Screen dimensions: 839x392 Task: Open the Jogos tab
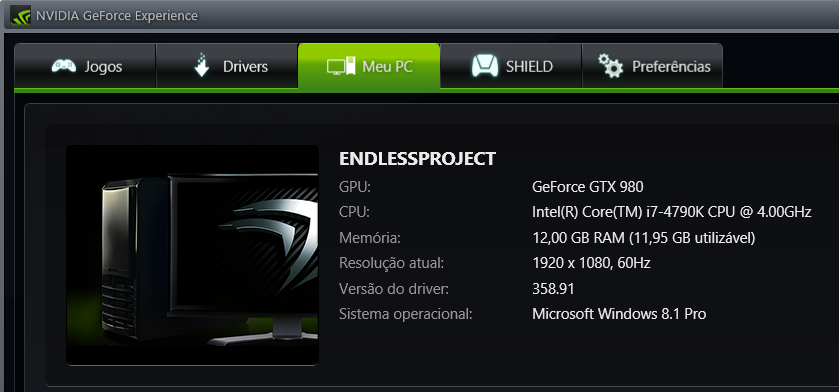(x=85, y=66)
